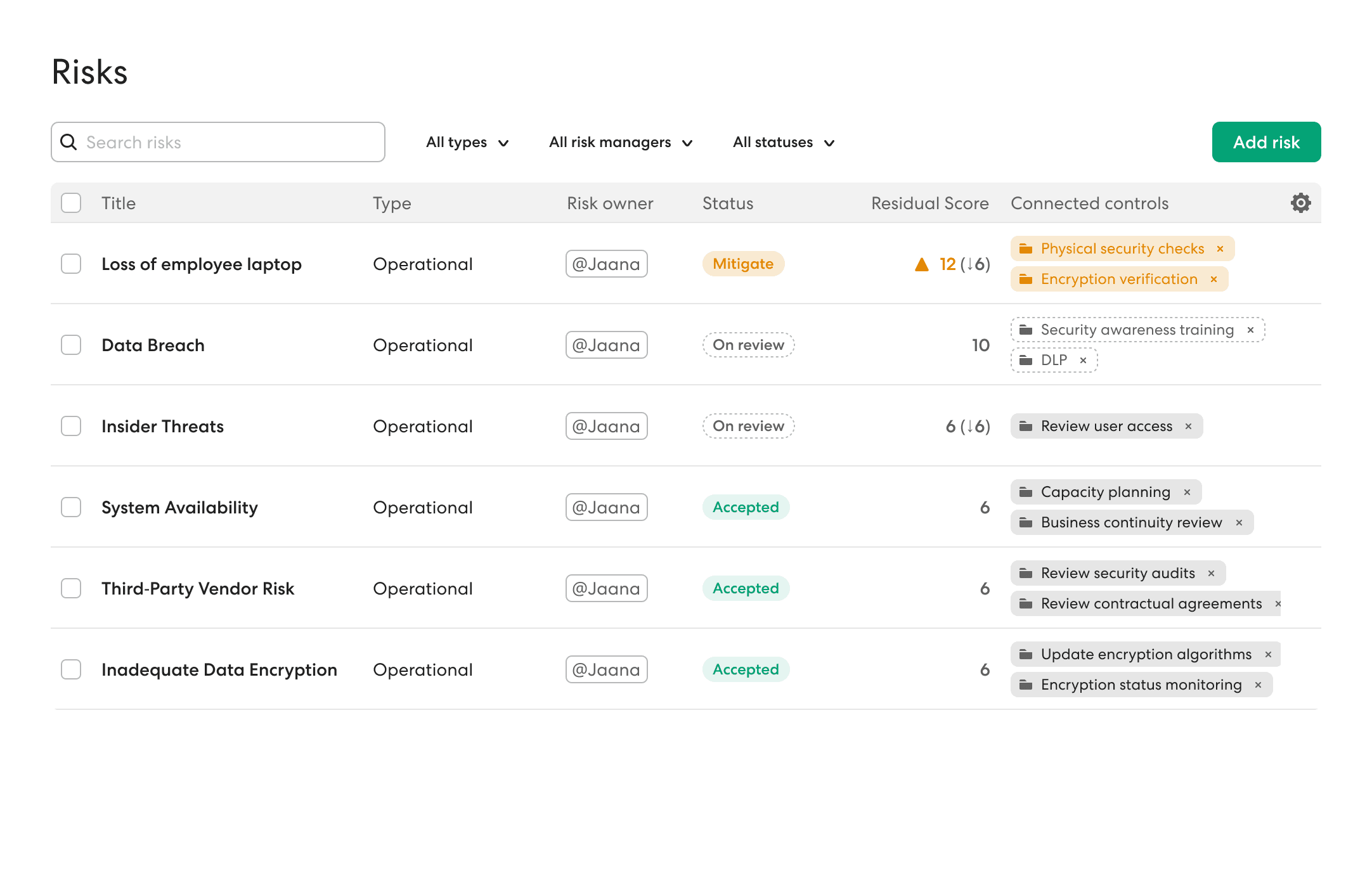Remove the Capacity planning control
The height and width of the screenshot is (895, 1372).
[1187, 492]
